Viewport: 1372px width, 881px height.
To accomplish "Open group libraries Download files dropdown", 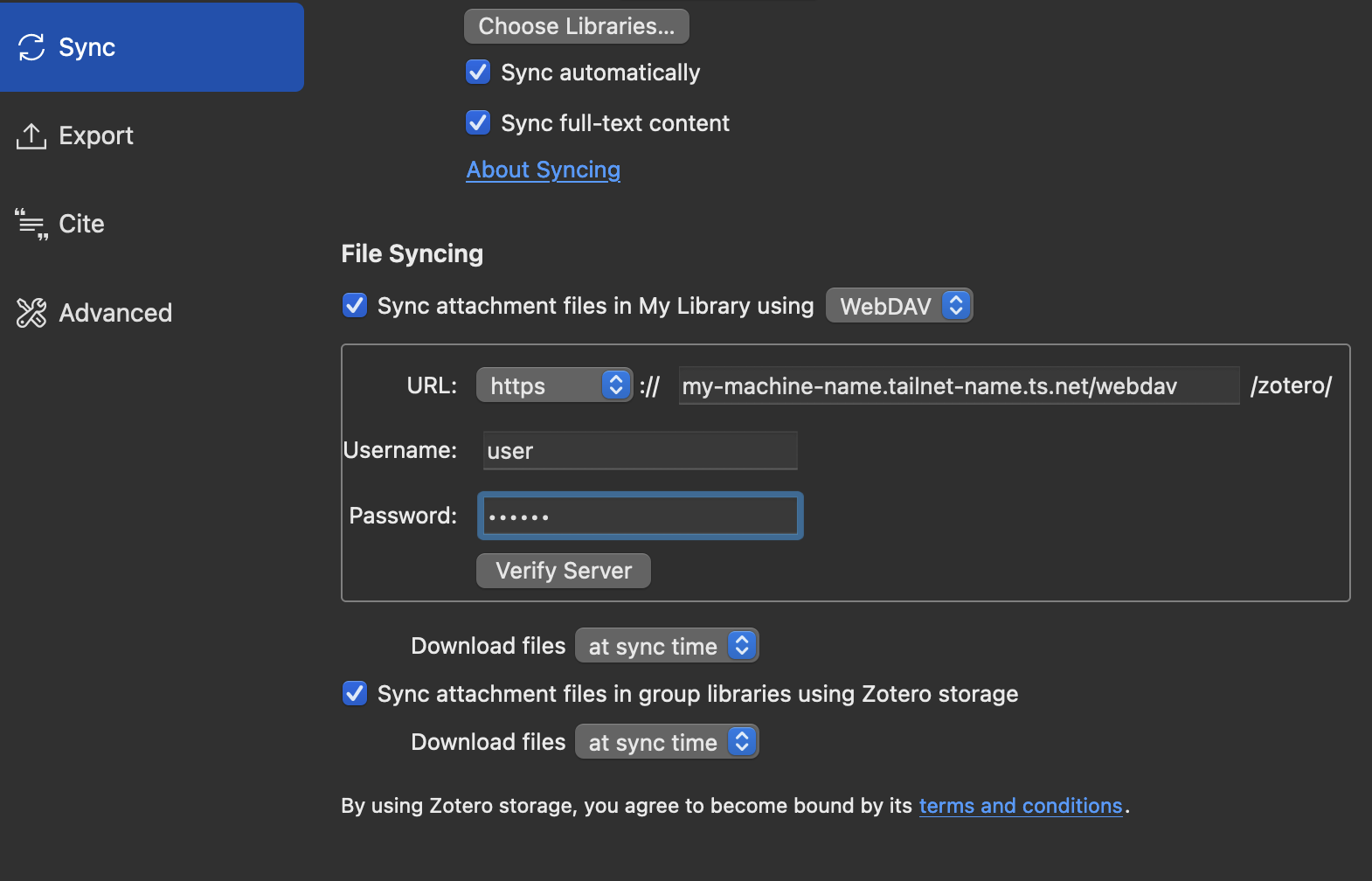I will [667, 742].
